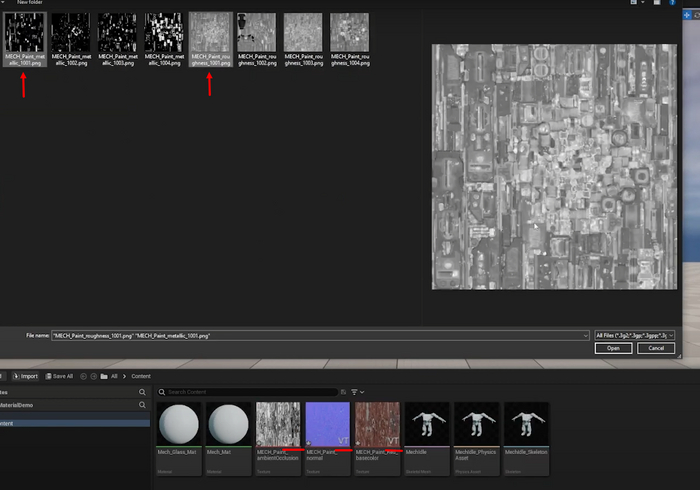700x490 pixels.
Task: Click the Import button in Content Browser
Action: click(24, 376)
